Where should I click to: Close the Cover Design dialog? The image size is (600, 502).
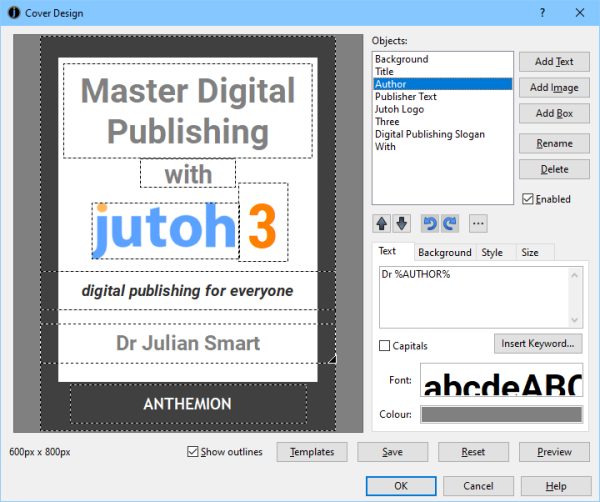pos(580,13)
